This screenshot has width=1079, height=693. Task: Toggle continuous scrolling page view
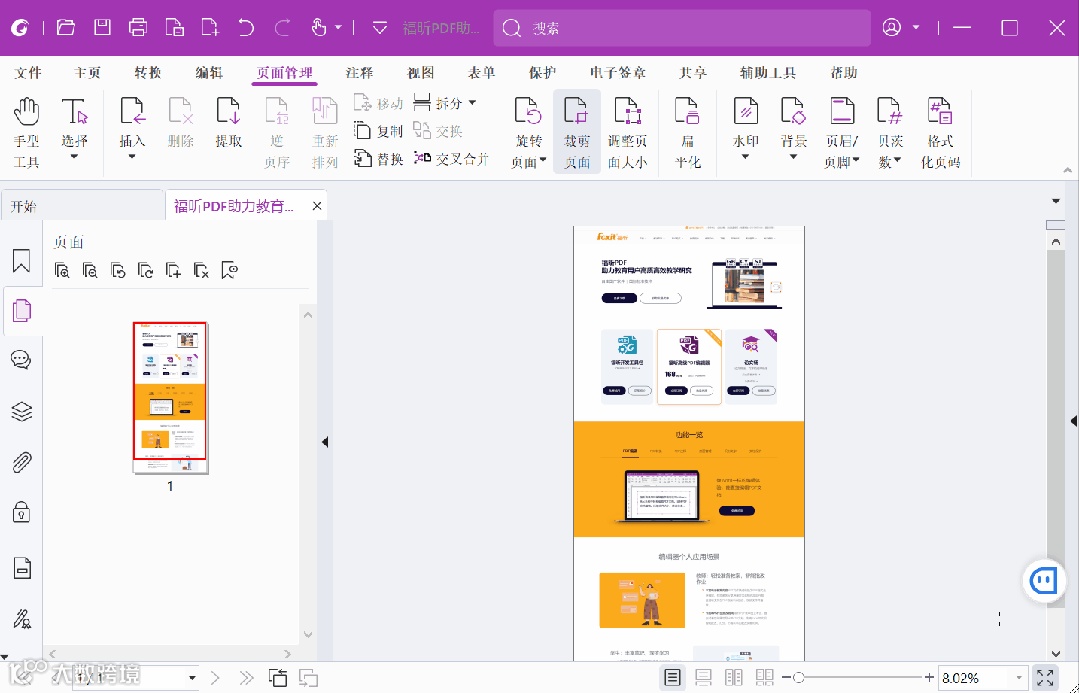click(703, 678)
